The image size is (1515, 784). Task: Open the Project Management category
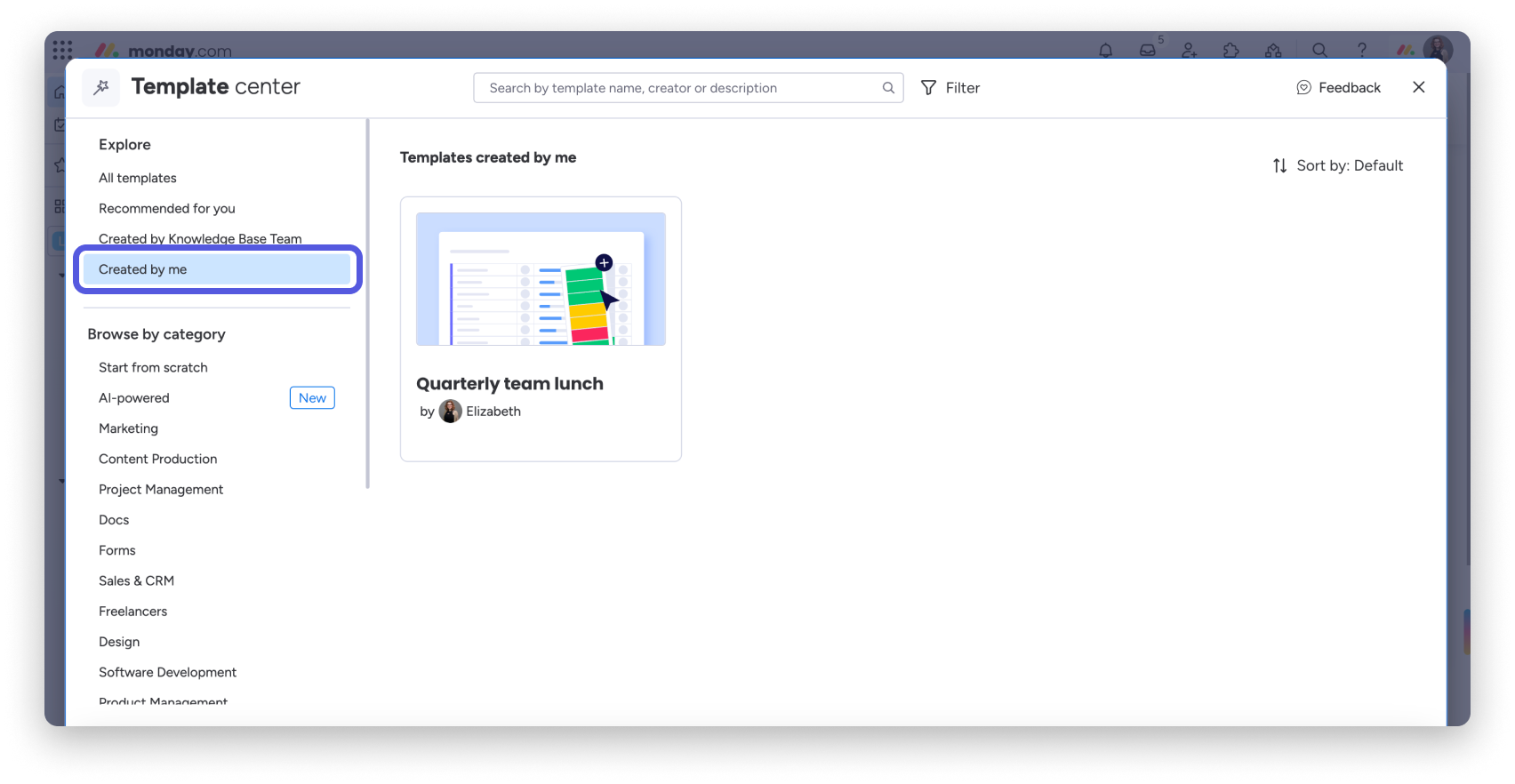(161, 490)
